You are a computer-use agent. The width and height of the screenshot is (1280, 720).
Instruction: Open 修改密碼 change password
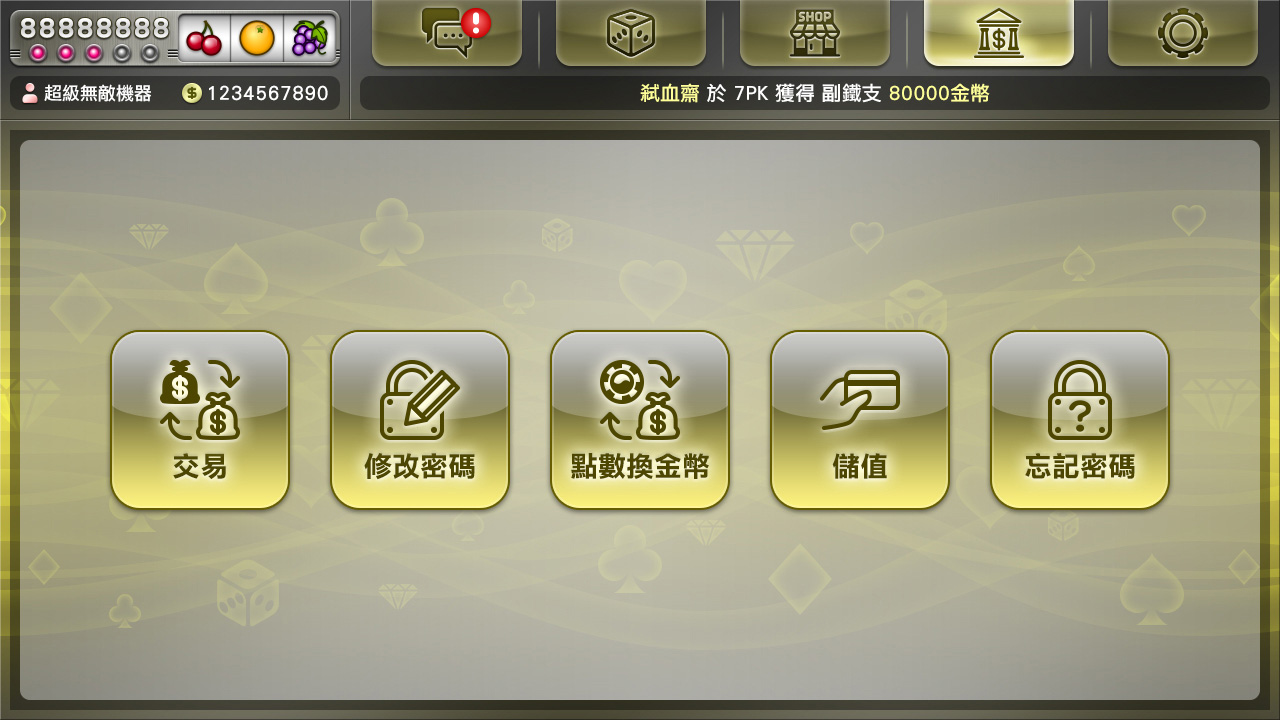[x=420, y=420]
